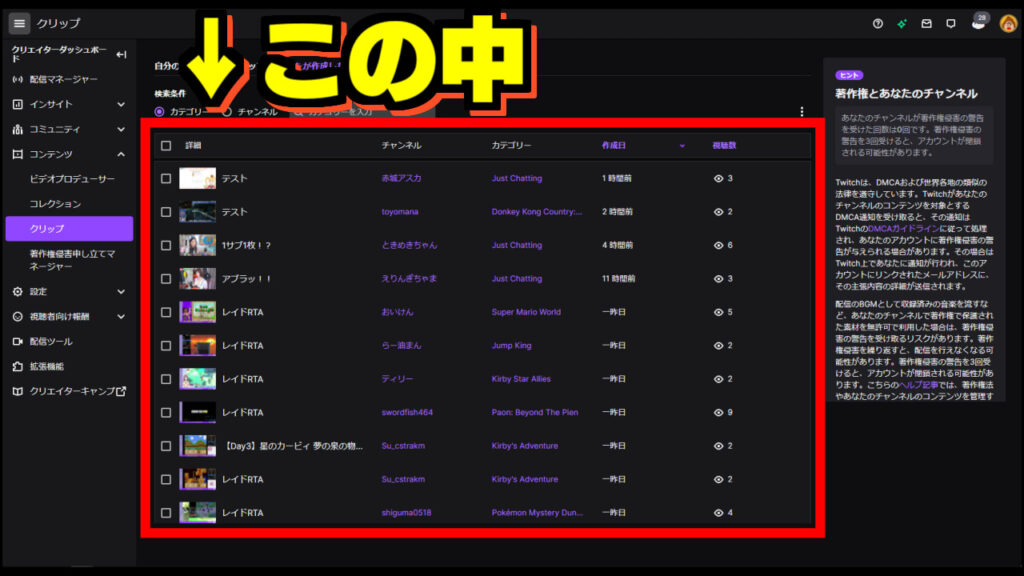
Task: Click the 配信ツール camera icon
Action: pyautogui.click(x=18, y=342)
